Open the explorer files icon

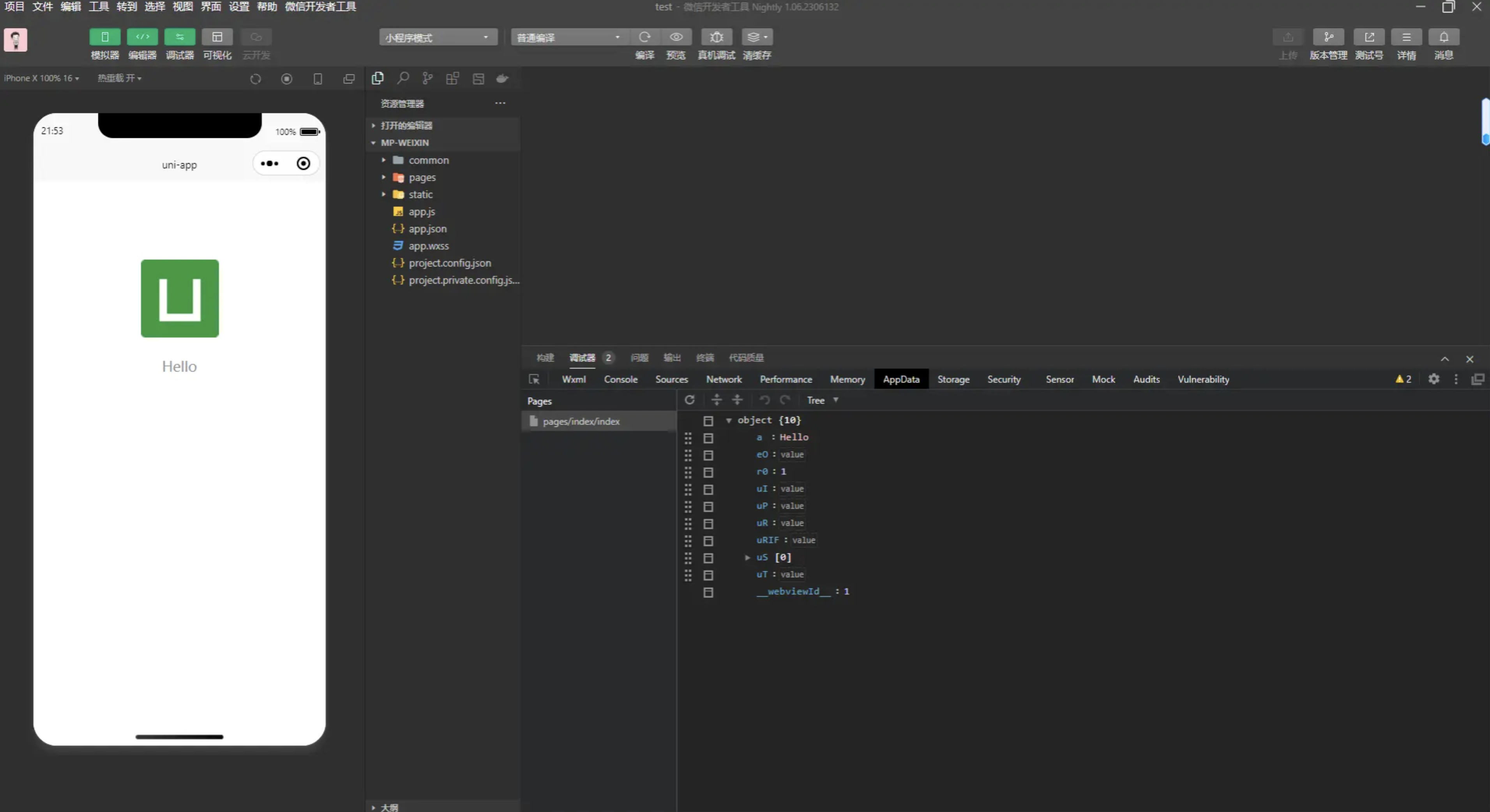[x=378, y=78]
